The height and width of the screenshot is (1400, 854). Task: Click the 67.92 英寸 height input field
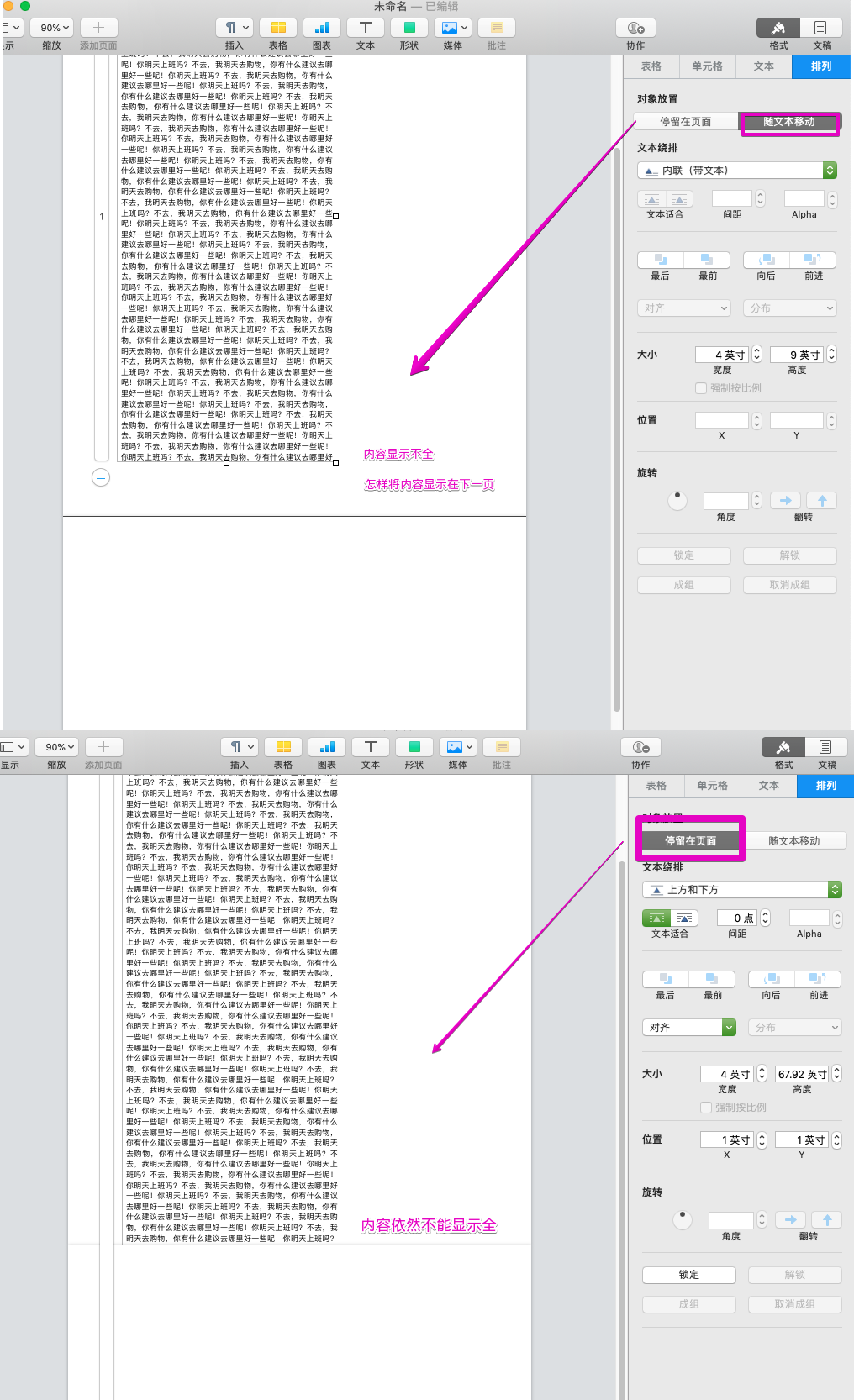(x=802, y=1074)
